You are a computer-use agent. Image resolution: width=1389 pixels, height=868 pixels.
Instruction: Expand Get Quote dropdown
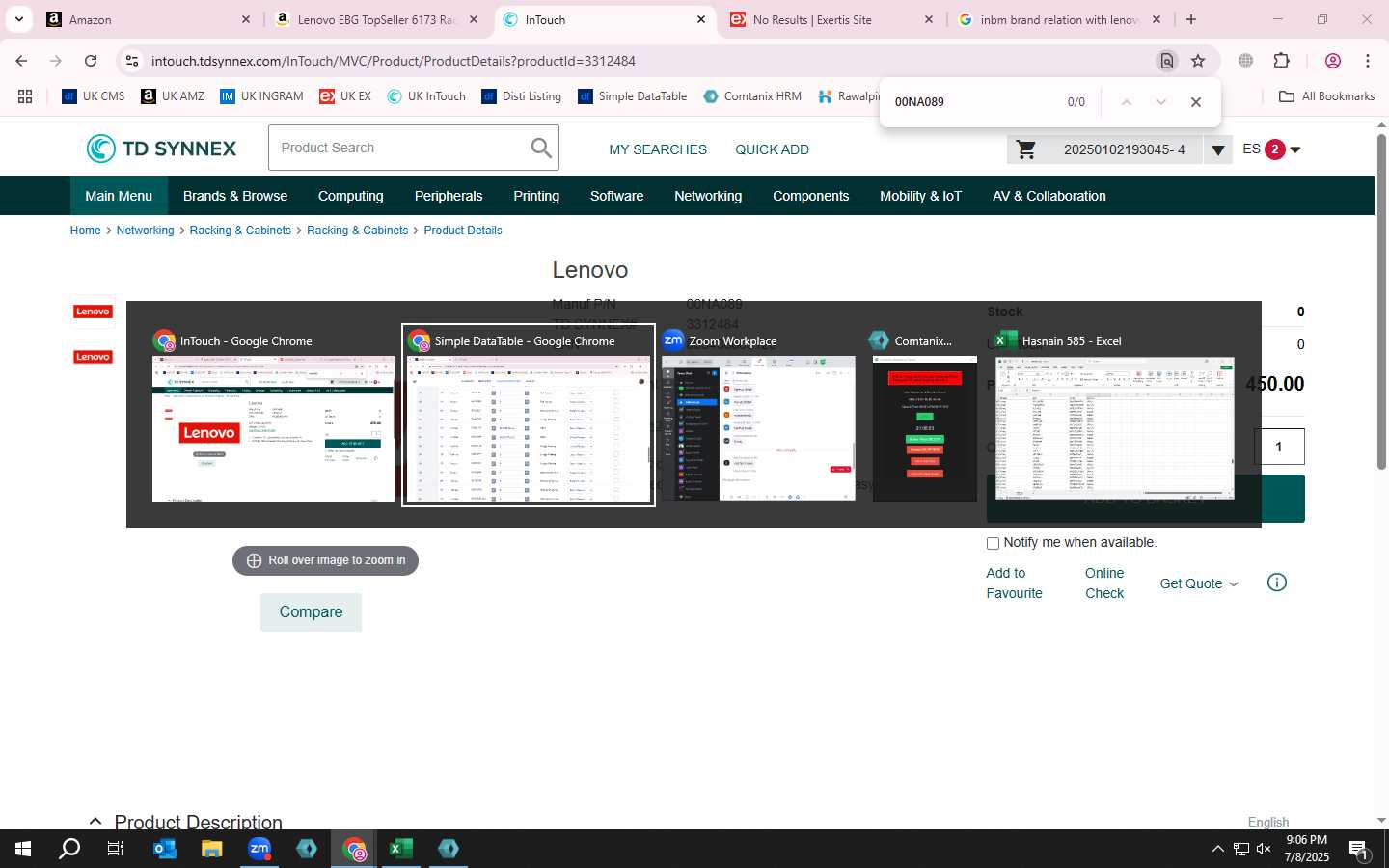coord(1199,583)
